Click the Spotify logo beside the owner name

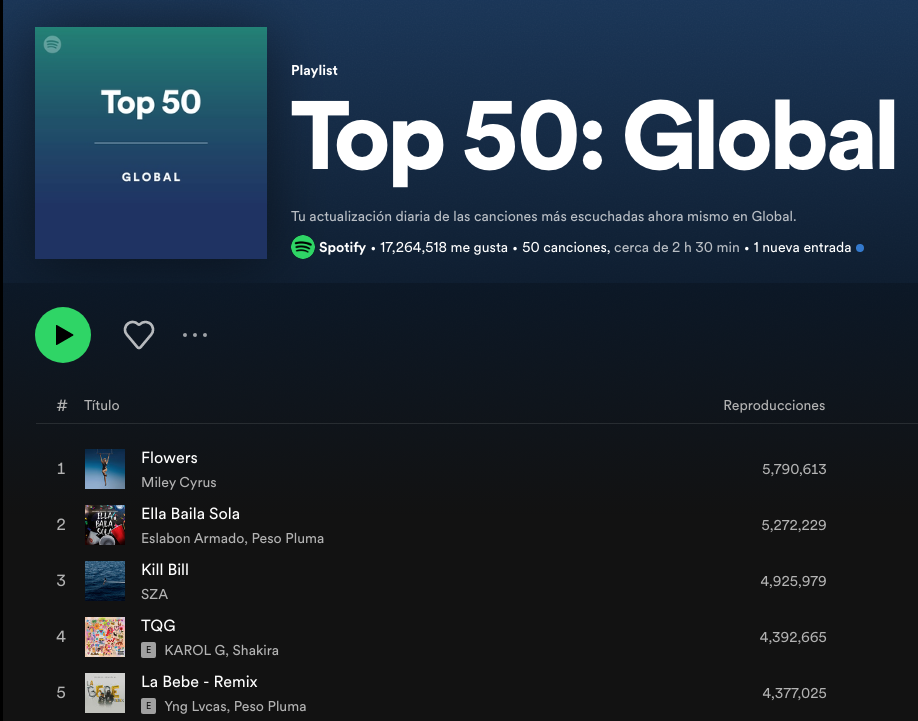pos(302,247)
